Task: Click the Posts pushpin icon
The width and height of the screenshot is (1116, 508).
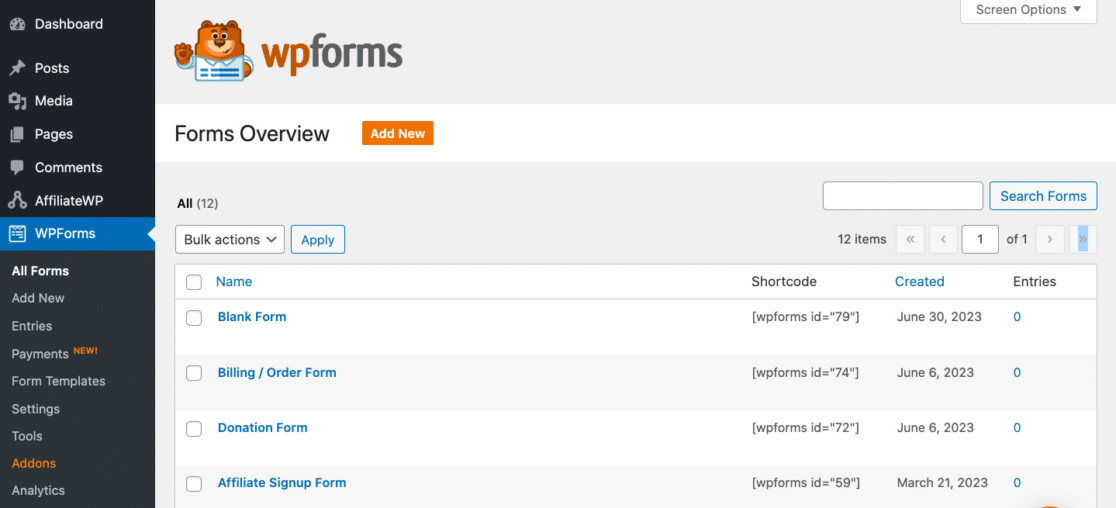Action: point(17,68)
